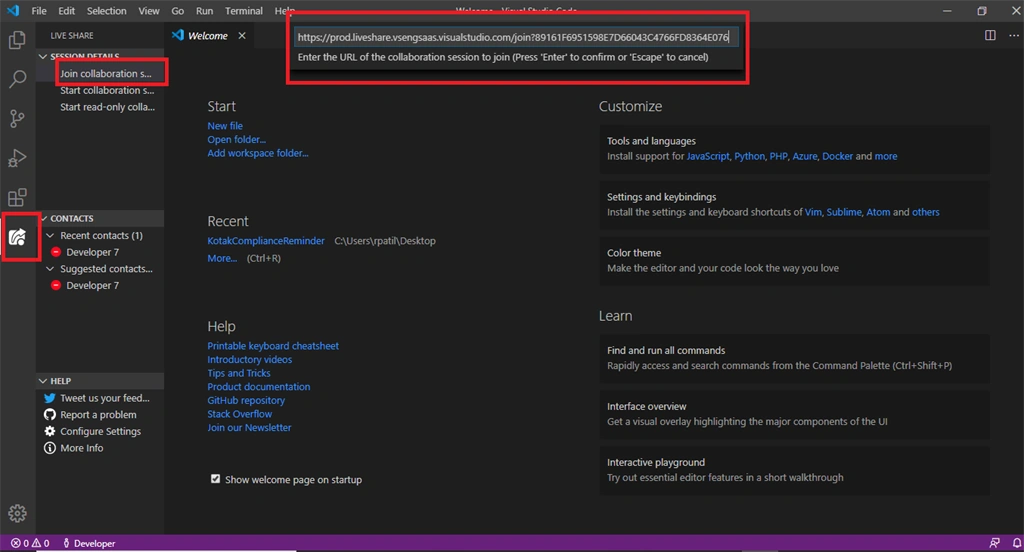This screenshot has height=552, width=1024.
Task: Click Start read-only collaboration session
Action: 108,107
